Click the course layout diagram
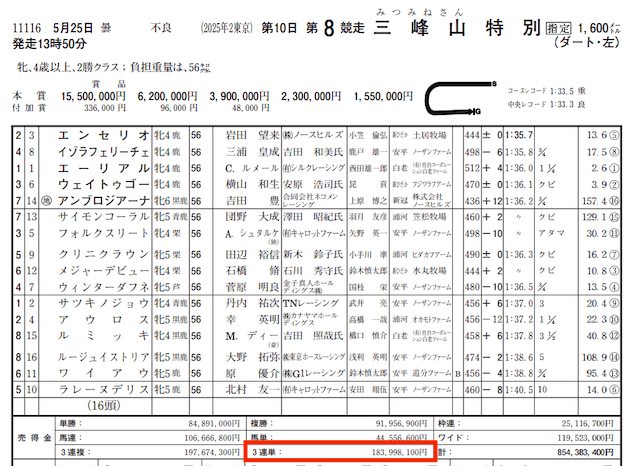The image size is (640, 466). coord(460,98)
